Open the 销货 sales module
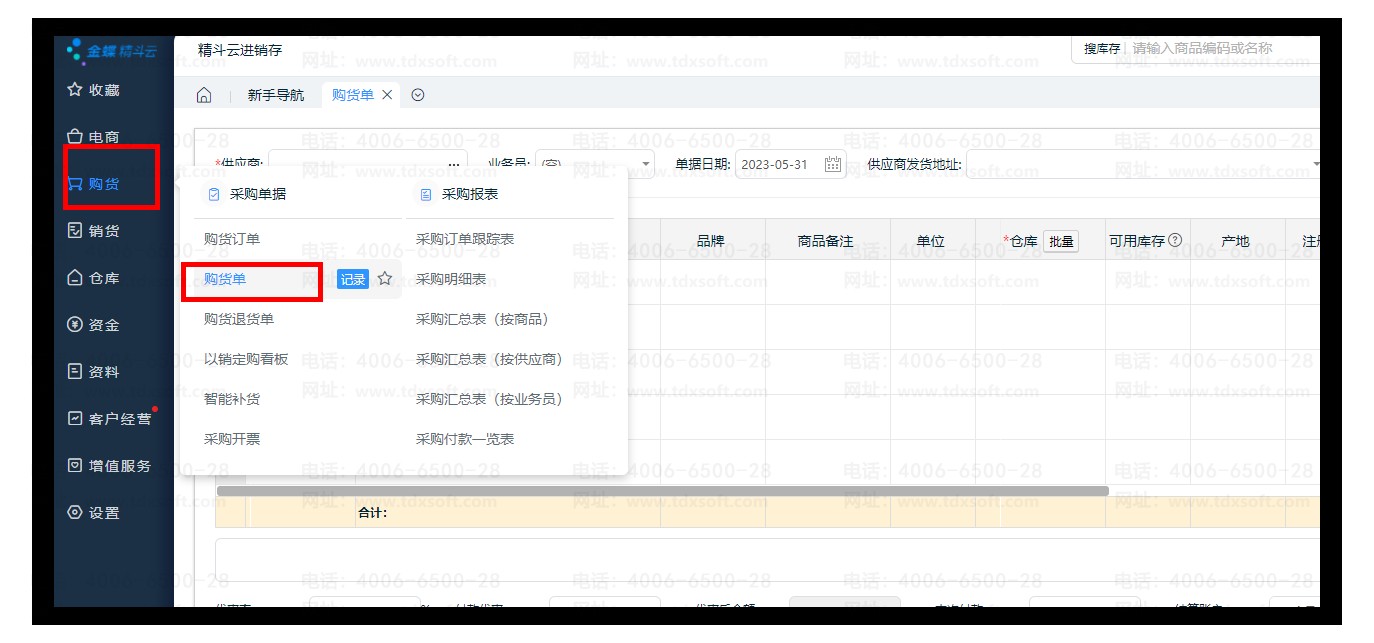Screen dimensions: 1374x643 [x=93, y=231]
